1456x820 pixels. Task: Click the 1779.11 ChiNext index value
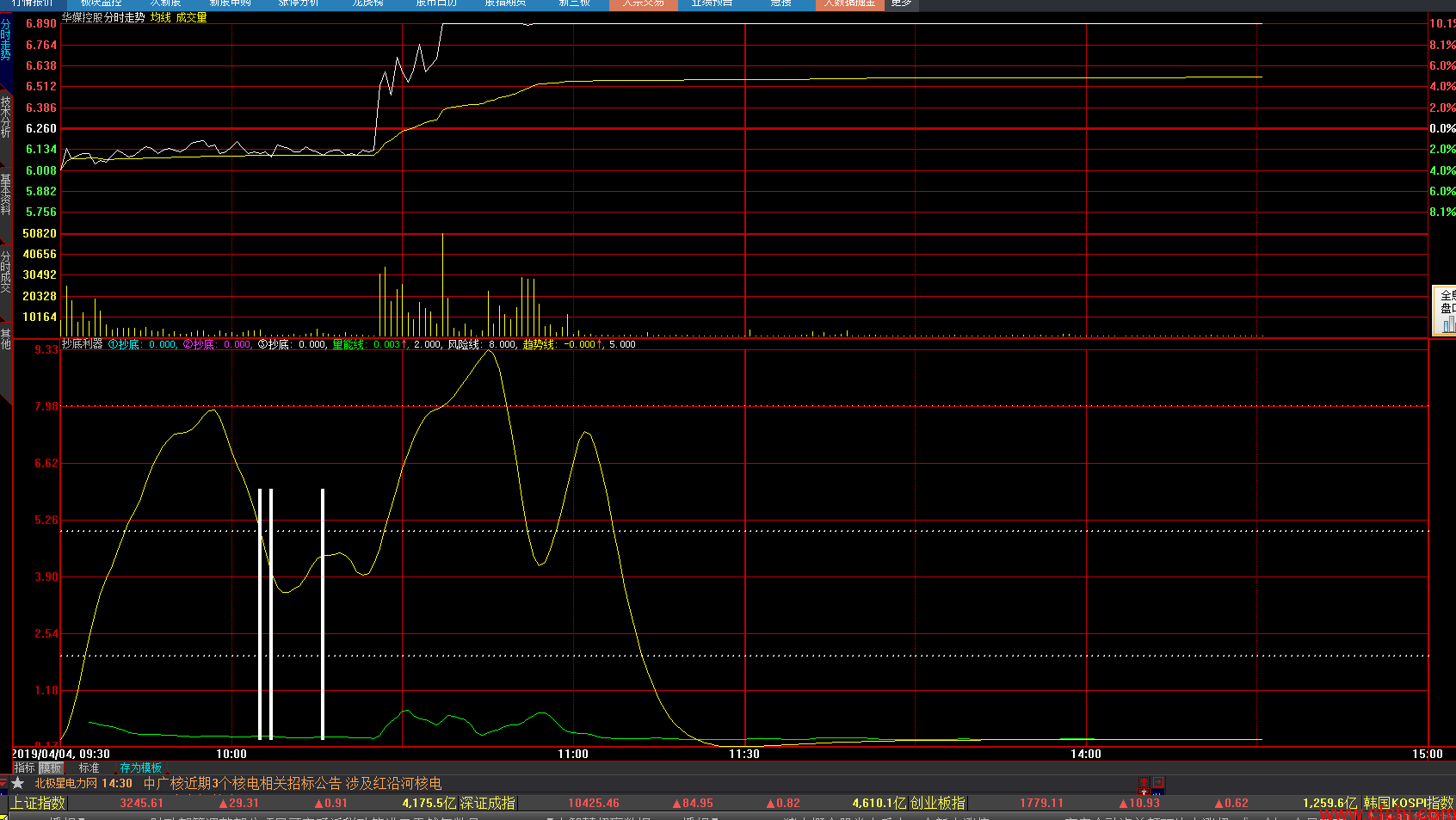point(1041,803)
